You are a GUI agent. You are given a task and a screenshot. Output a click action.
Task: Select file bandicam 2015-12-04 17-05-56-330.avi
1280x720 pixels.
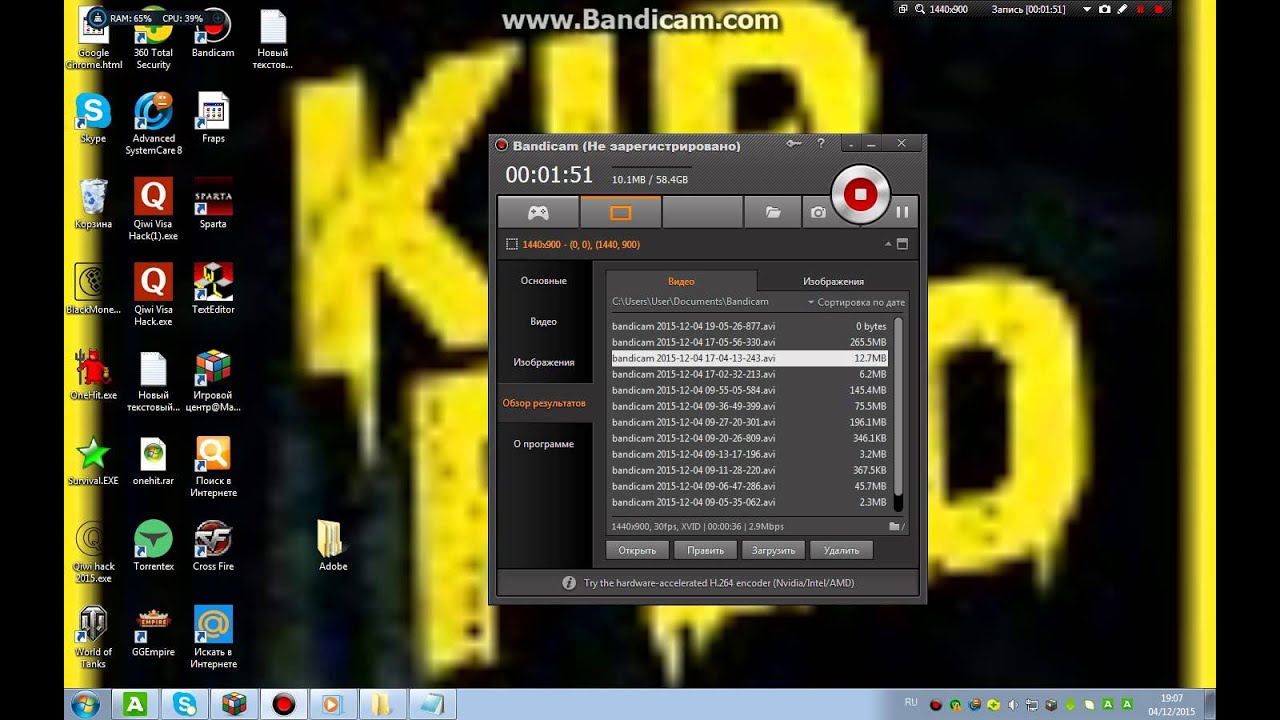749,342
